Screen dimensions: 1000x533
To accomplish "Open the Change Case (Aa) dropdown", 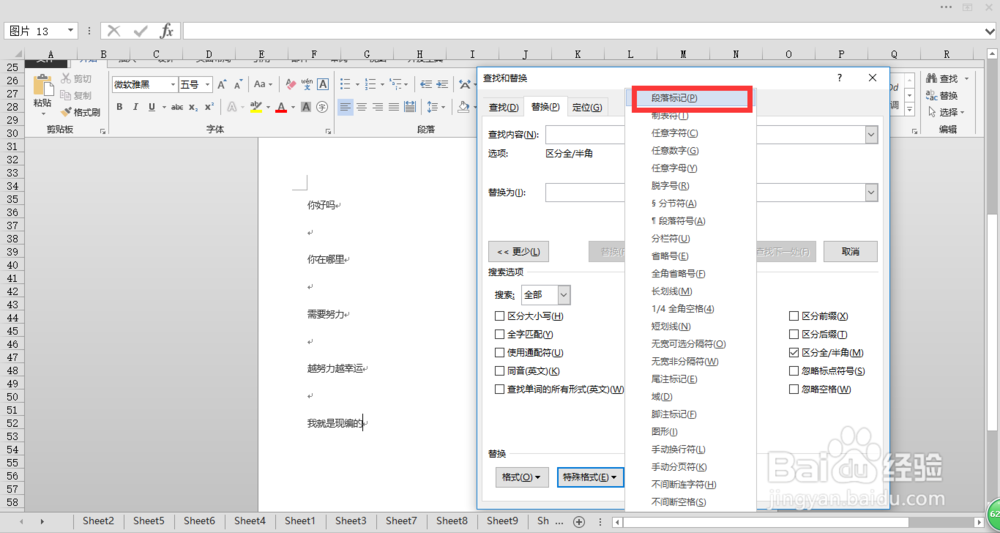I will pos(263,84).
